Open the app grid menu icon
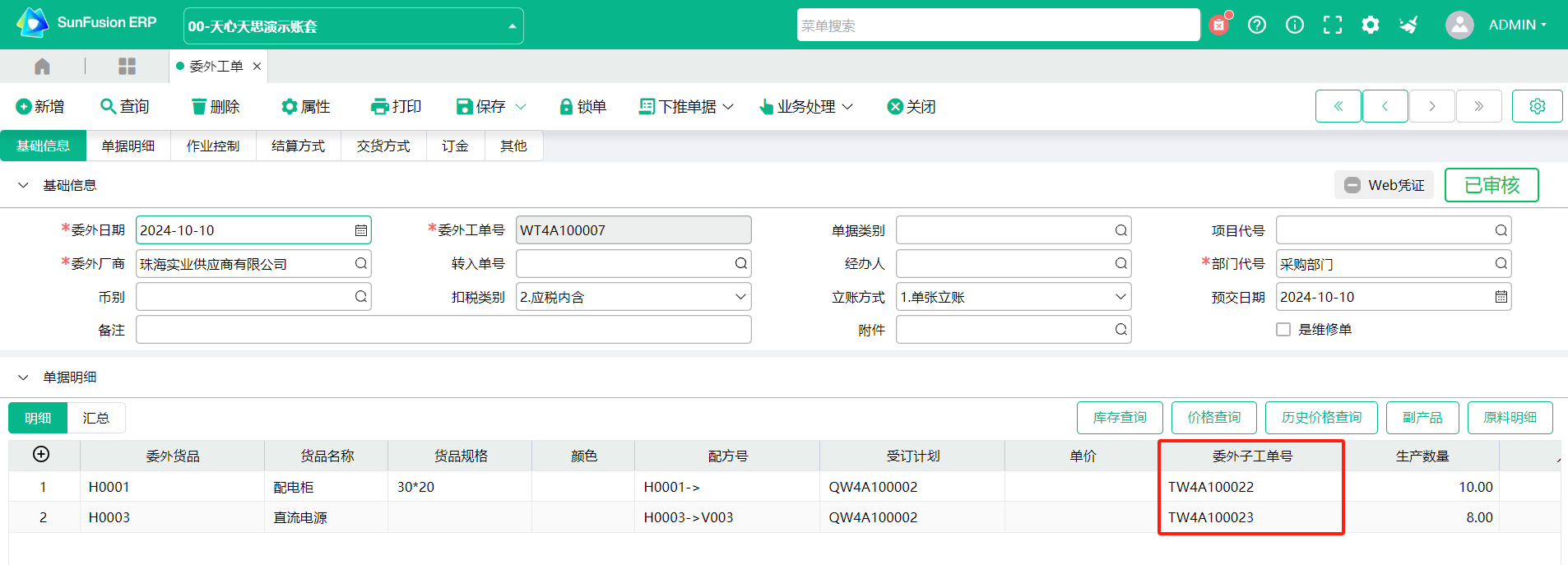 click(x=127, y=66)
